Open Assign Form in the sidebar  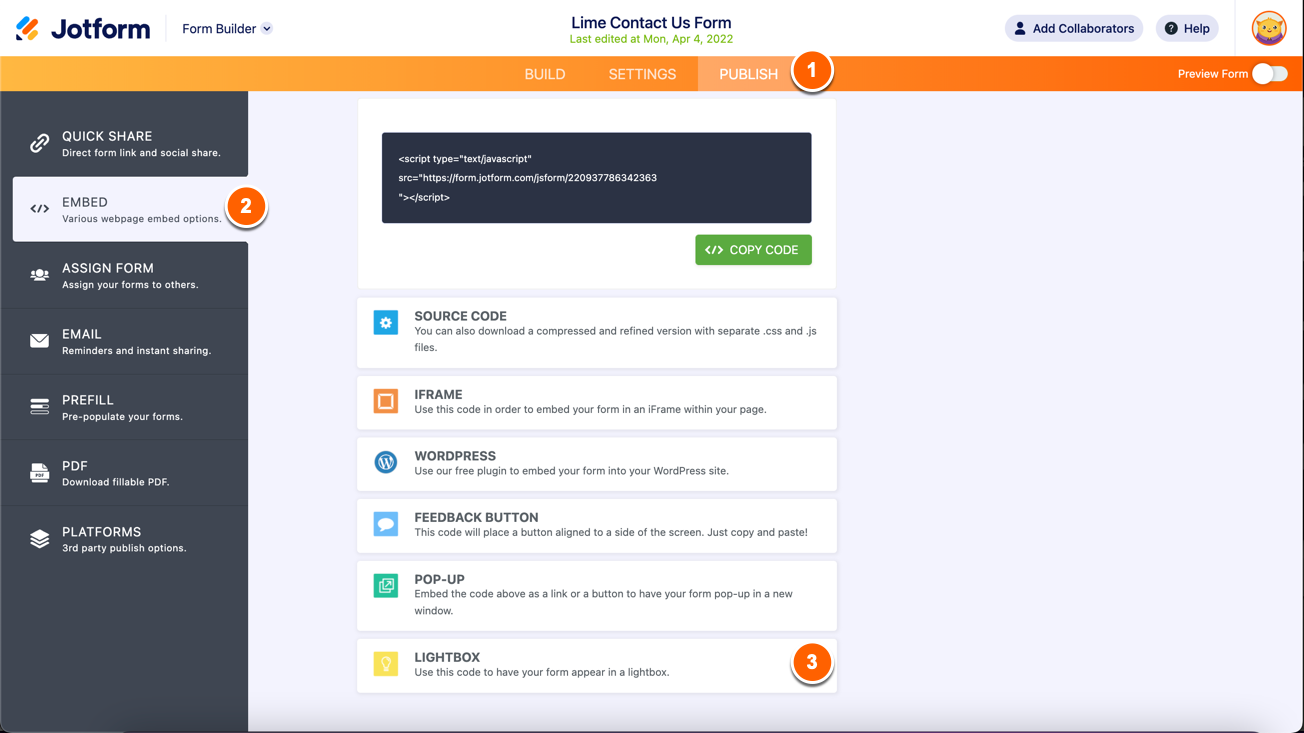tap(124, 275)
